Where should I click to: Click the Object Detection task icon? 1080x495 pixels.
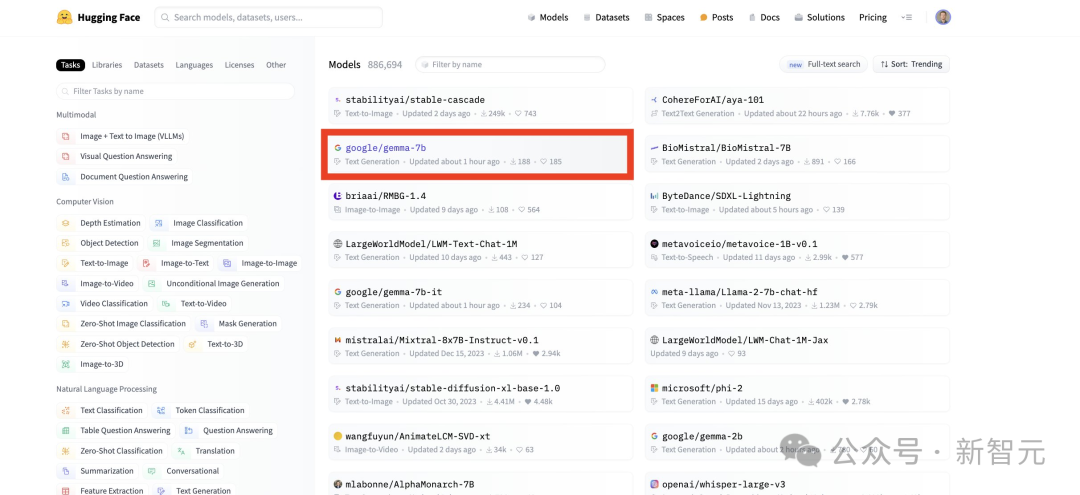point(65,243)
